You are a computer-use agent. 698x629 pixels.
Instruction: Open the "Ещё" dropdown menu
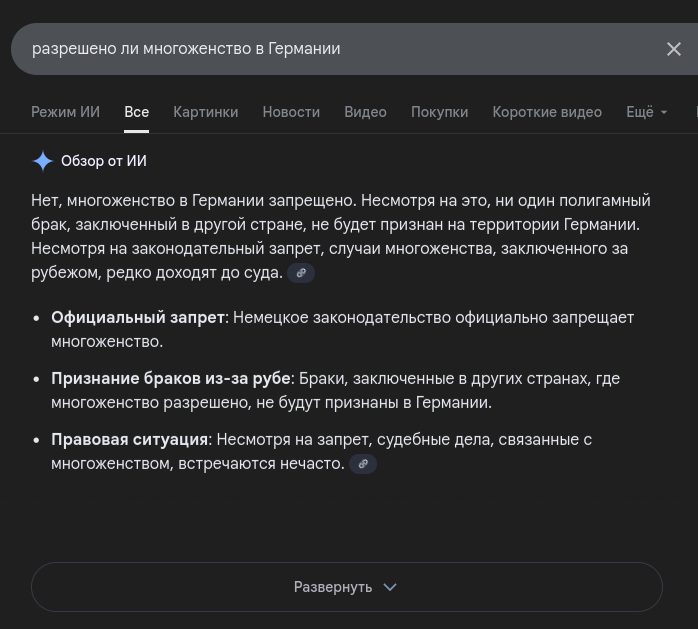[646, 112]
